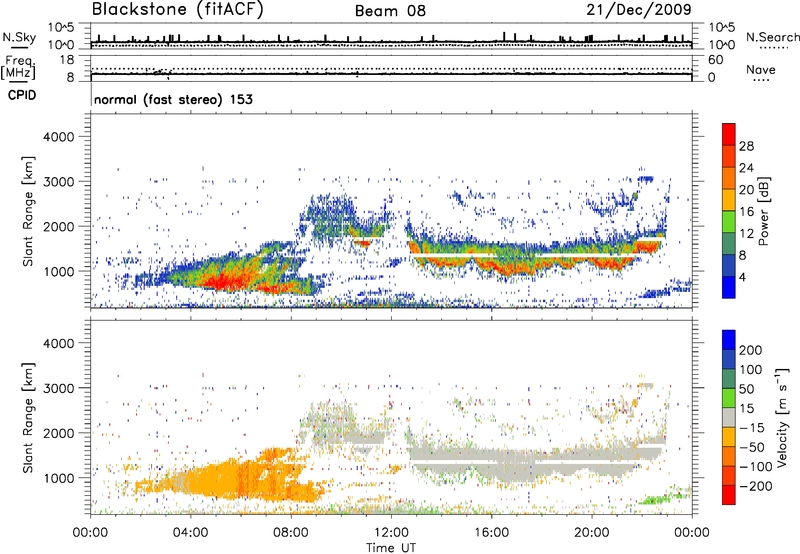This screenshot has width=800, height=554.
Task: Pick the blue top segment of the Velocity colorbar
Action: 729,340
